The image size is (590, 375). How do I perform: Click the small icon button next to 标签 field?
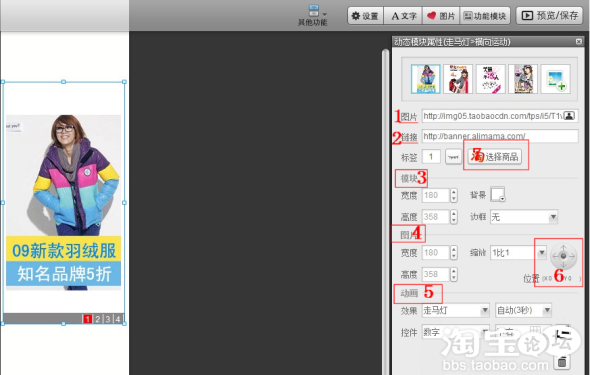click(x=453, y=156)
